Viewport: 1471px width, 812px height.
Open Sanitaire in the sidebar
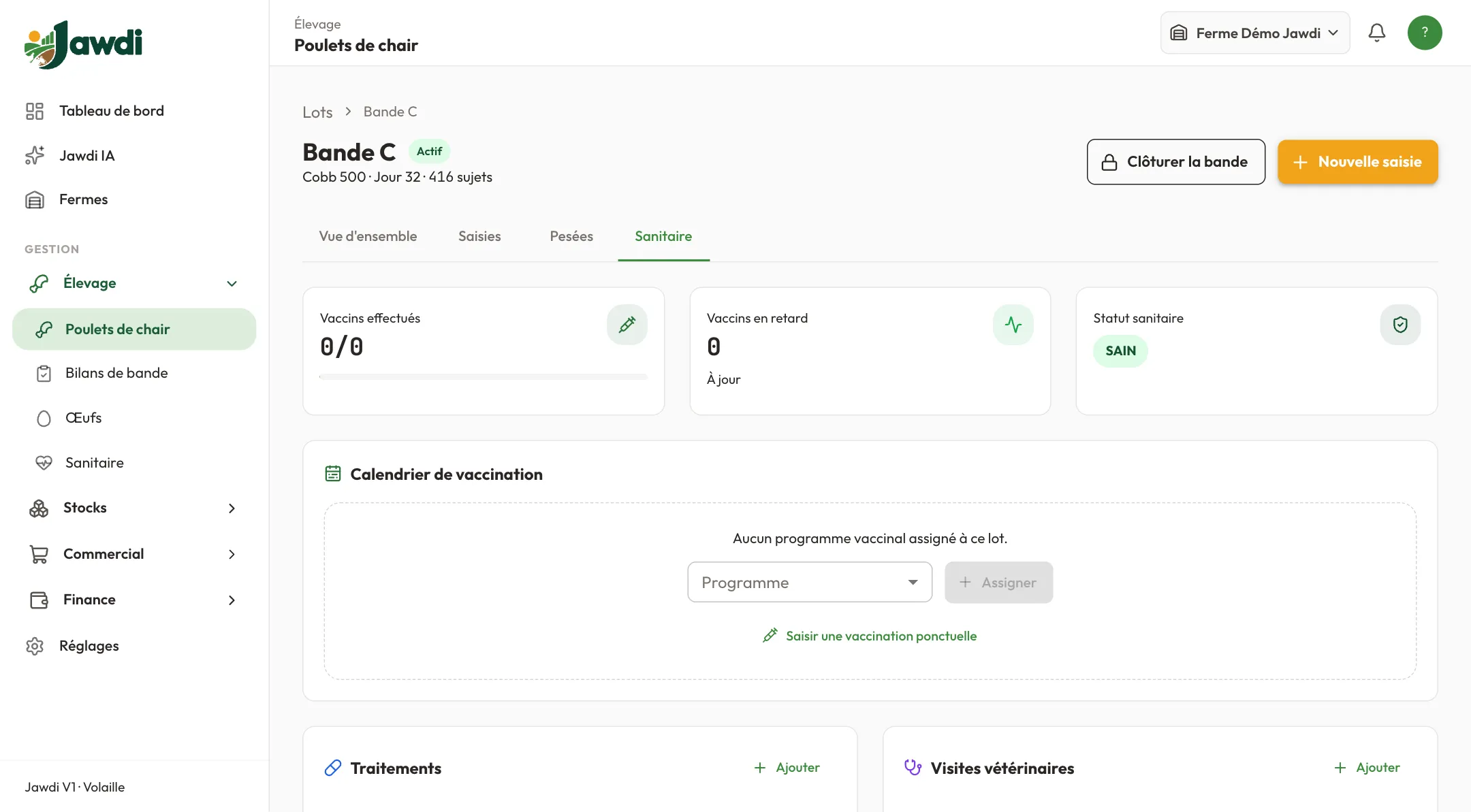coord(134,463)
